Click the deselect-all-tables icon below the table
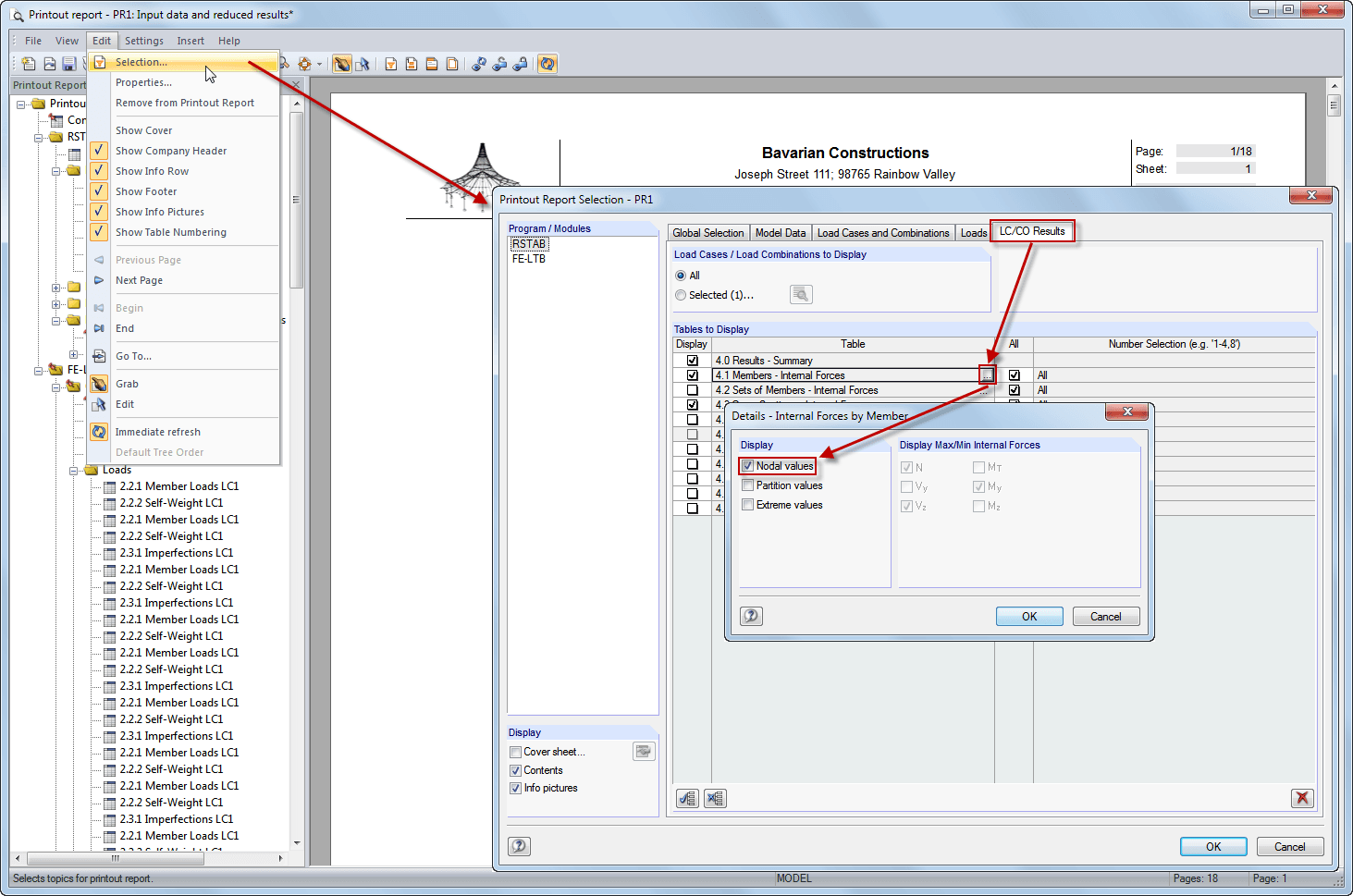 [715, 798]
